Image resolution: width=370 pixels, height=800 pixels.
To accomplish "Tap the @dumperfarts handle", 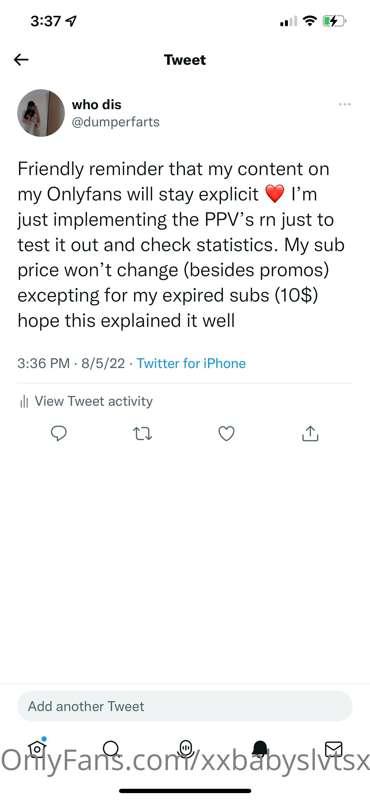I will coord(116,122).
